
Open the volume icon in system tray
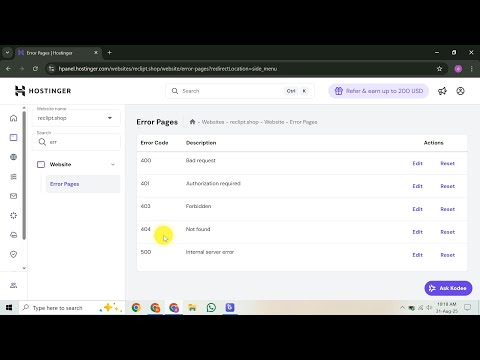point(429,308)
